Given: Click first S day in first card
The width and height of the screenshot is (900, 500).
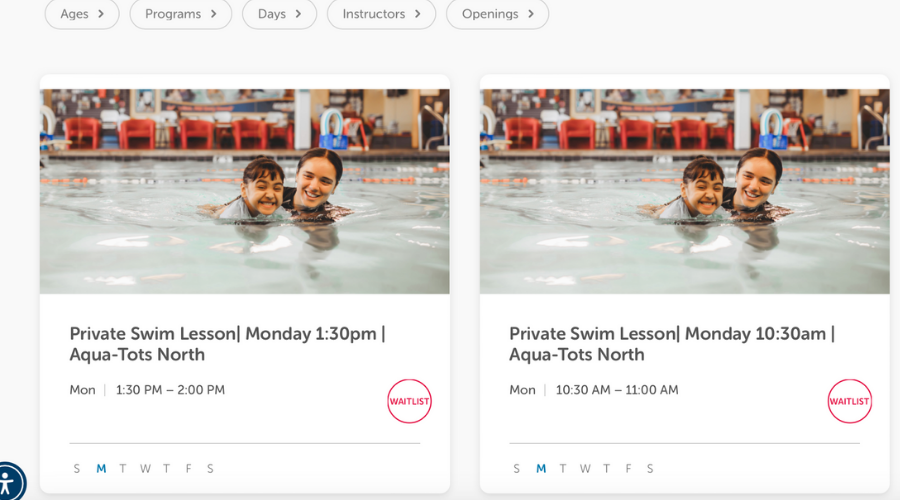Looking at the screenshot, I should click(x=77, y=468).
